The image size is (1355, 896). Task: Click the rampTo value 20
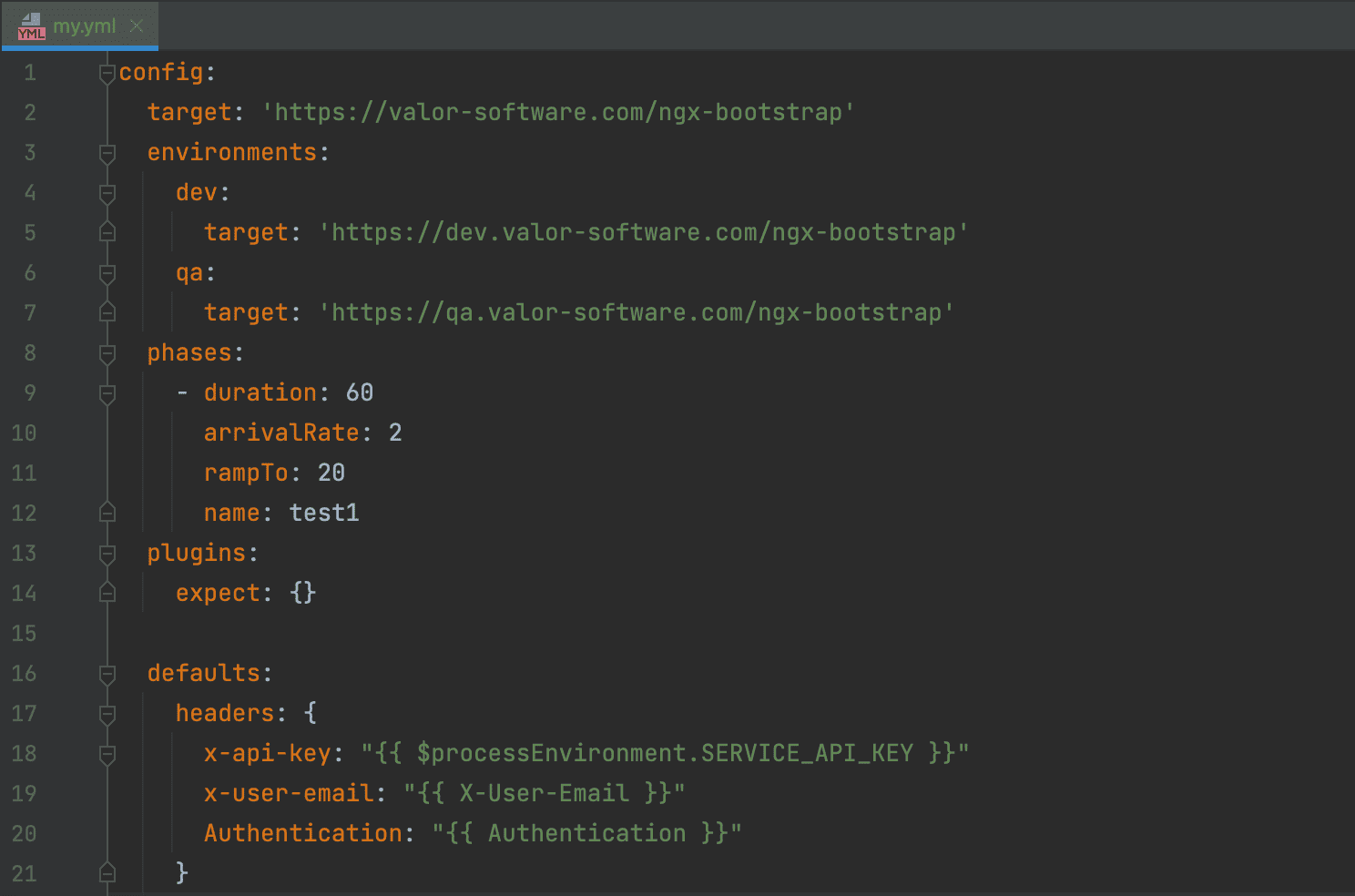point(331,473)
